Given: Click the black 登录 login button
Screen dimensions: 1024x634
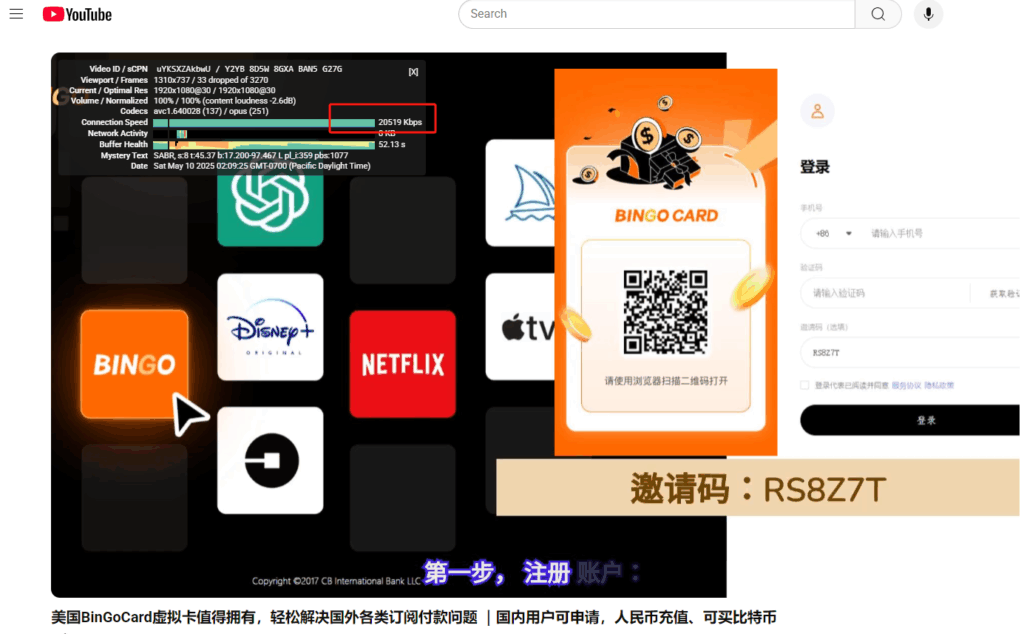Looking at the screenshot, I should [x=910, y=420].
